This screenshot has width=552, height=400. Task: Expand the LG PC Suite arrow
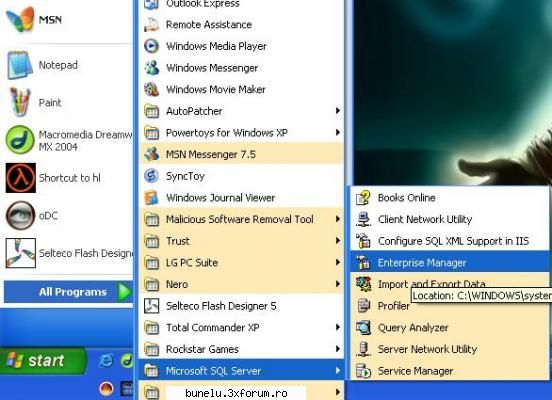[338, 262]
